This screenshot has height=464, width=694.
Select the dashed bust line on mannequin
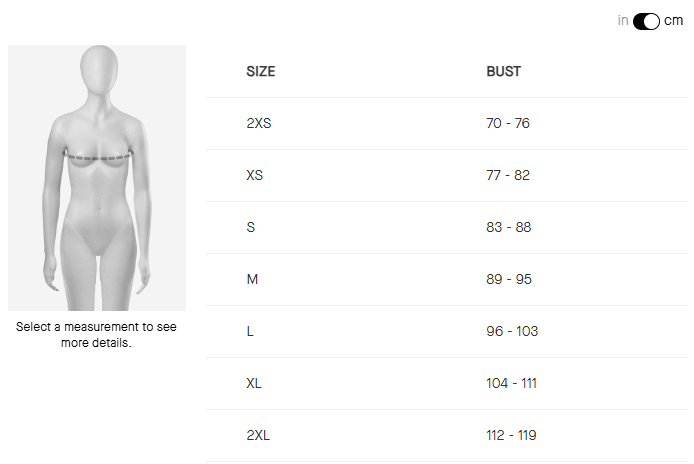[97, 156]
